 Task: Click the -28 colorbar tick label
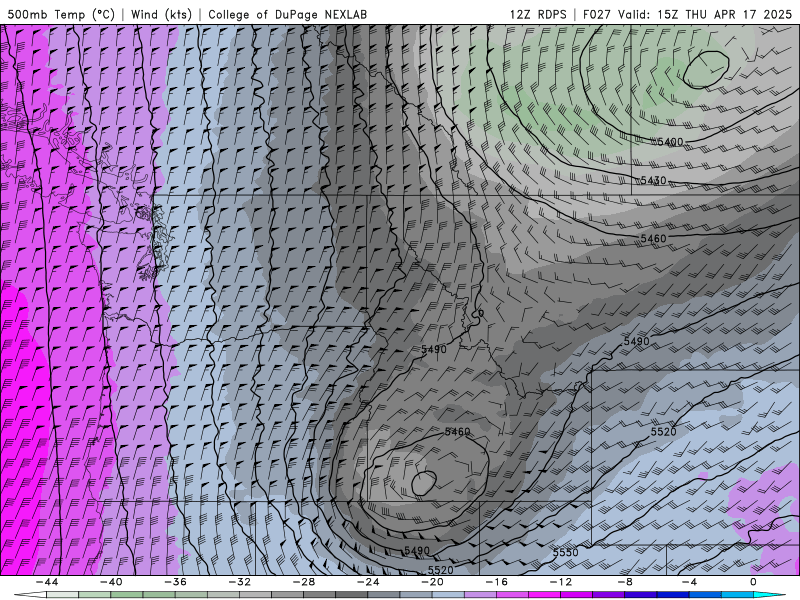pos(304,582)
